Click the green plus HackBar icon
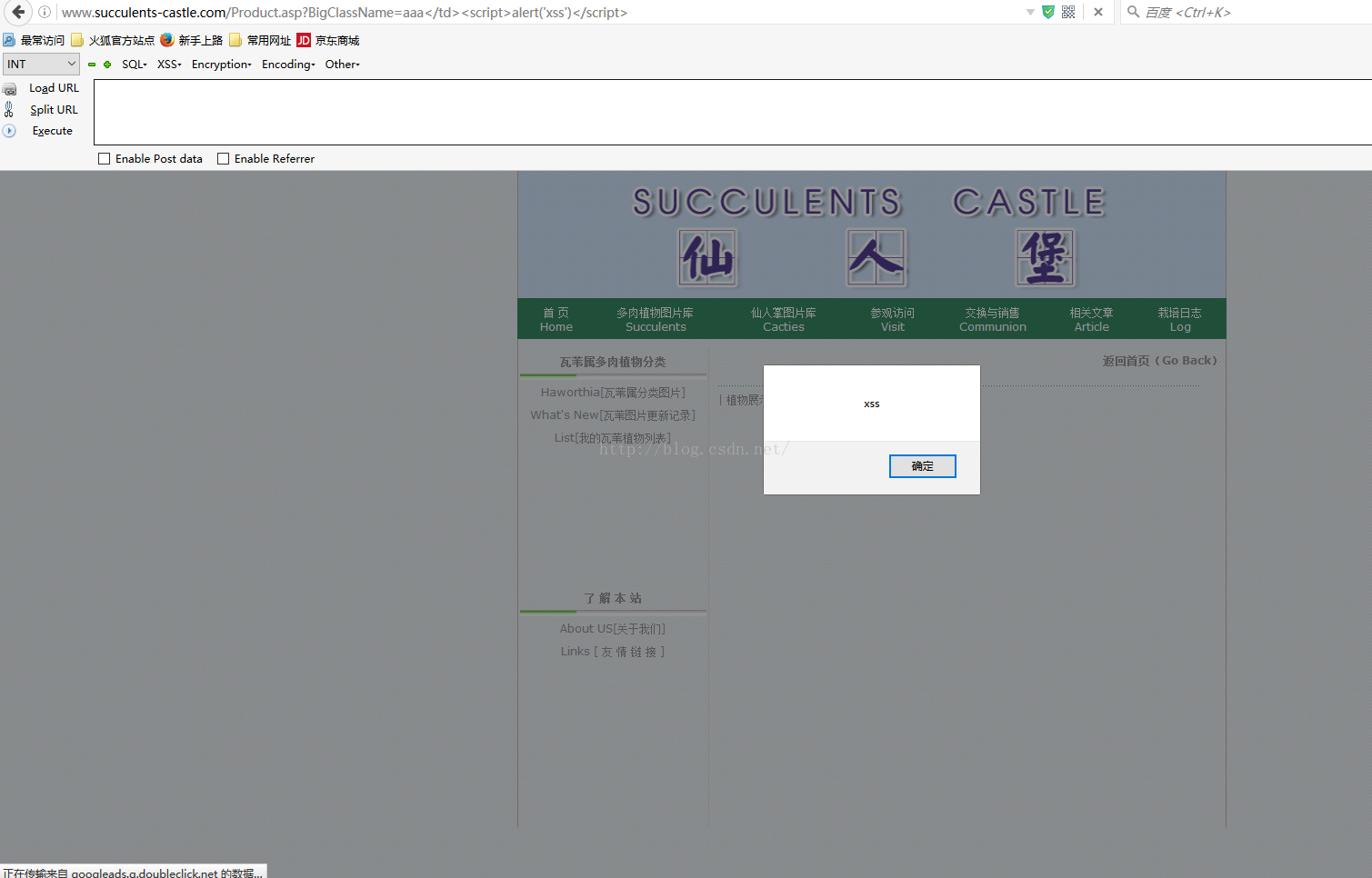The image size is (1372, 878). 107,65
